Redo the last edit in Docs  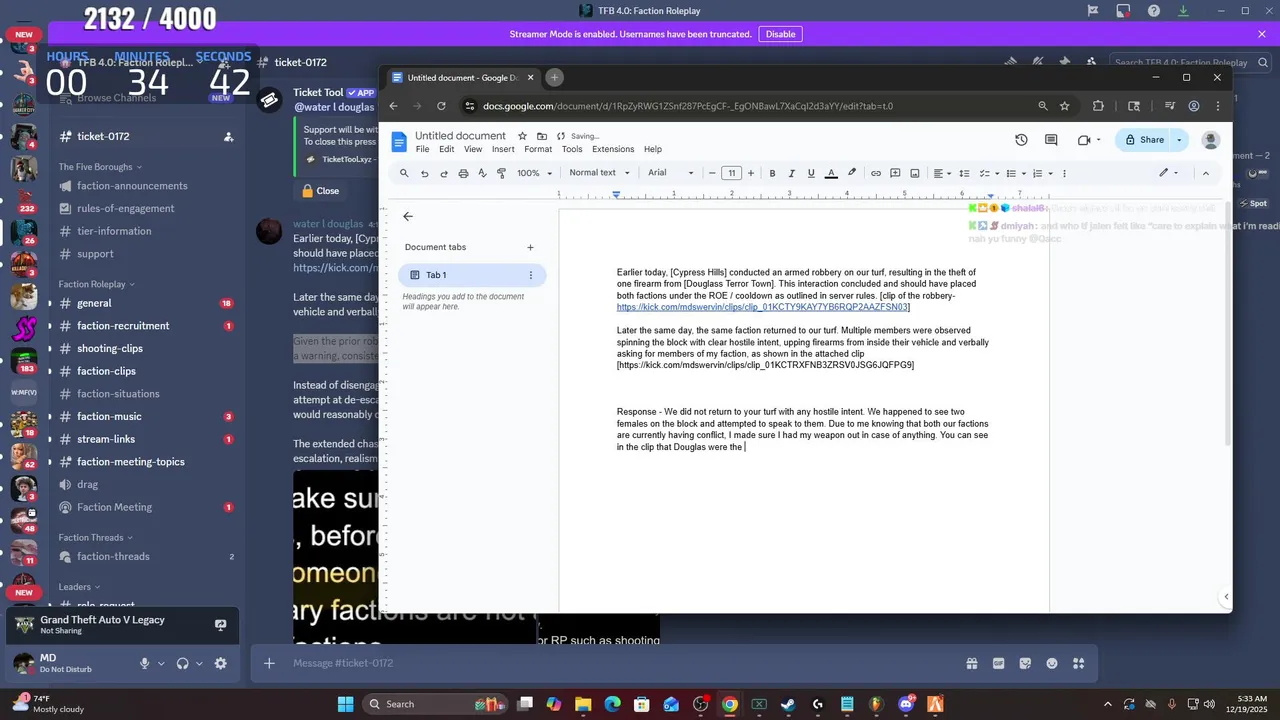[444, 173]
